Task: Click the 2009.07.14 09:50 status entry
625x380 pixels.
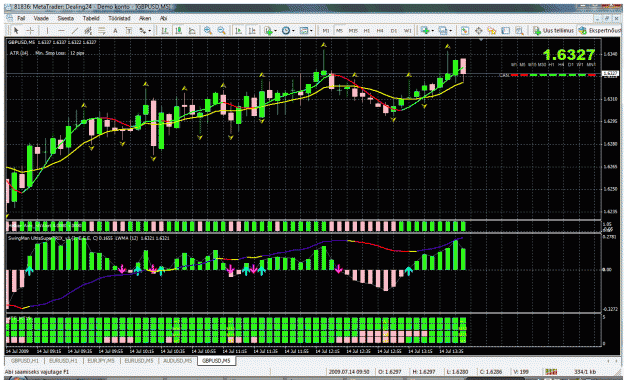Action: tap(349, 372)
